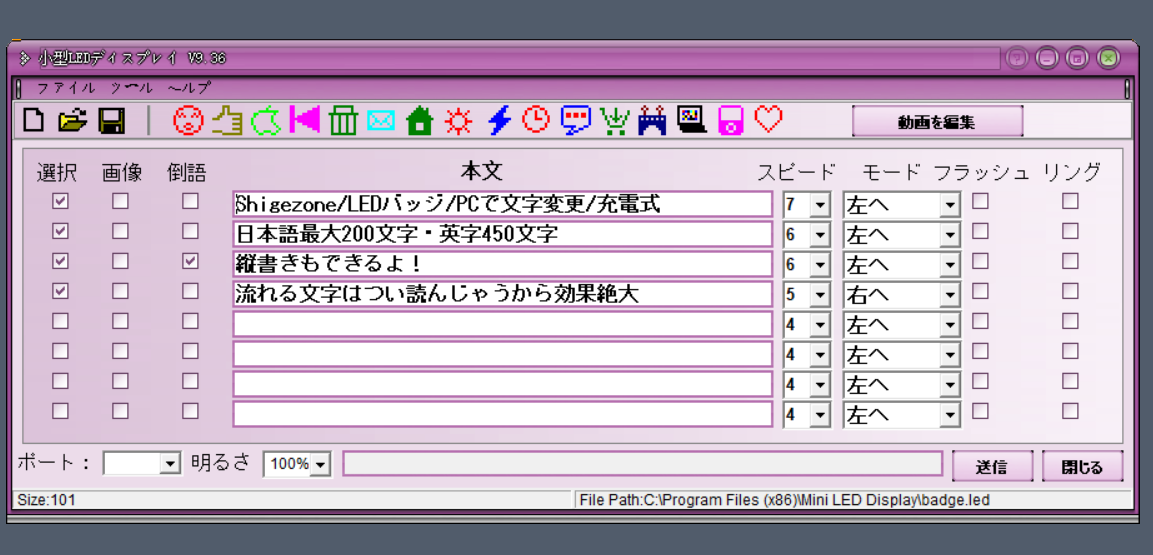
Task: Enable フラッシュ for the Shigezone row
Action: (980, 201)
